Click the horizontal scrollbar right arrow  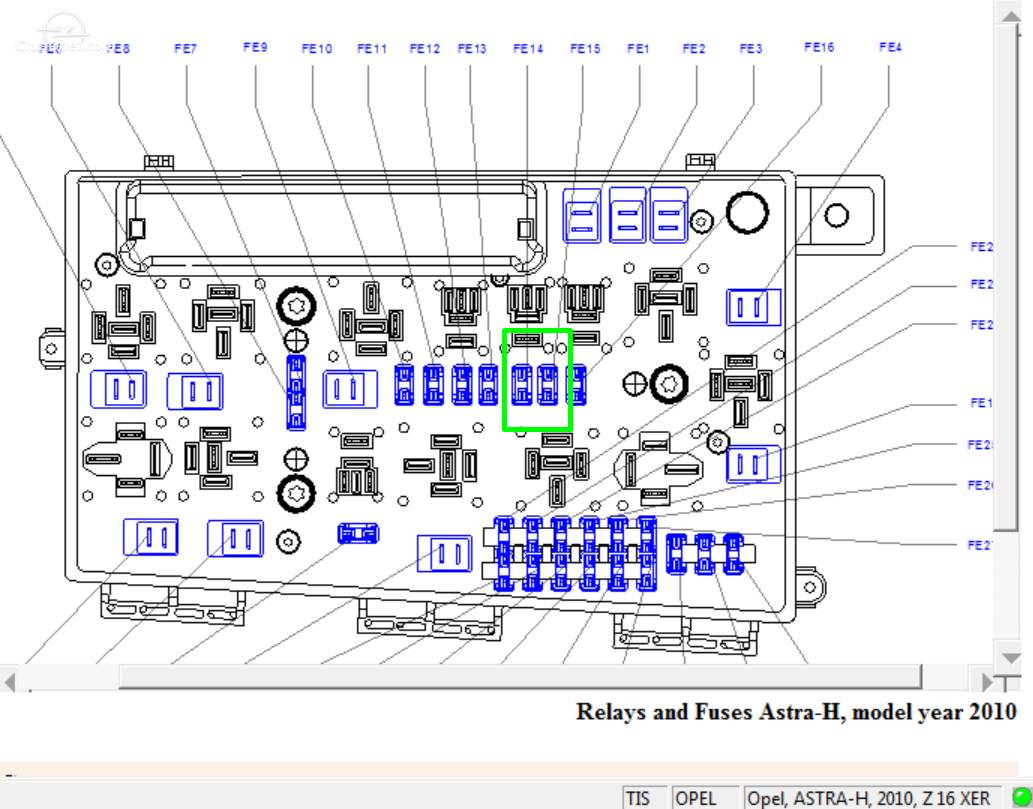pyautogui.click(x=986, y=681)
